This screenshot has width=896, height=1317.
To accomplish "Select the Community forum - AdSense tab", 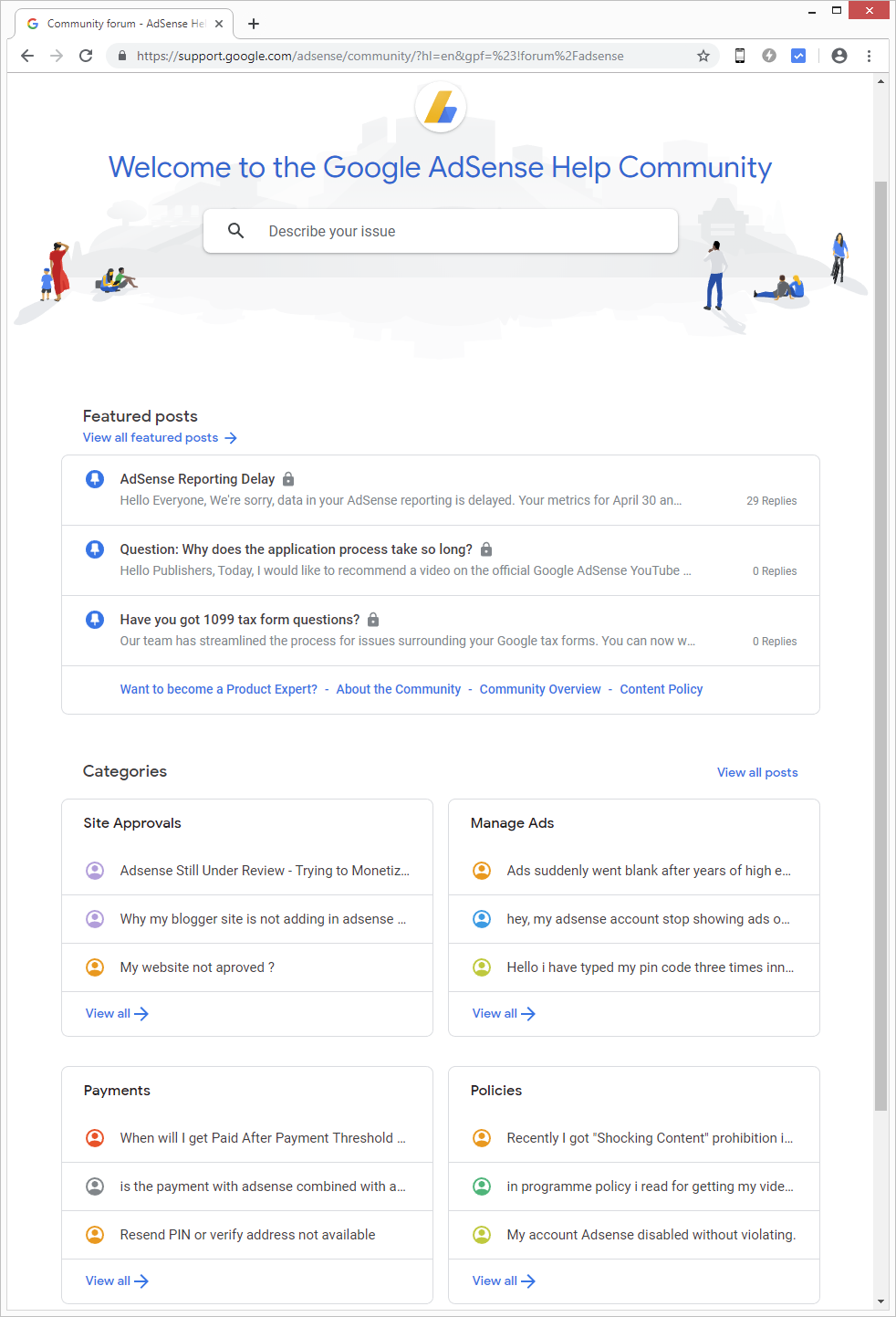I will click(x=125, y=24).
